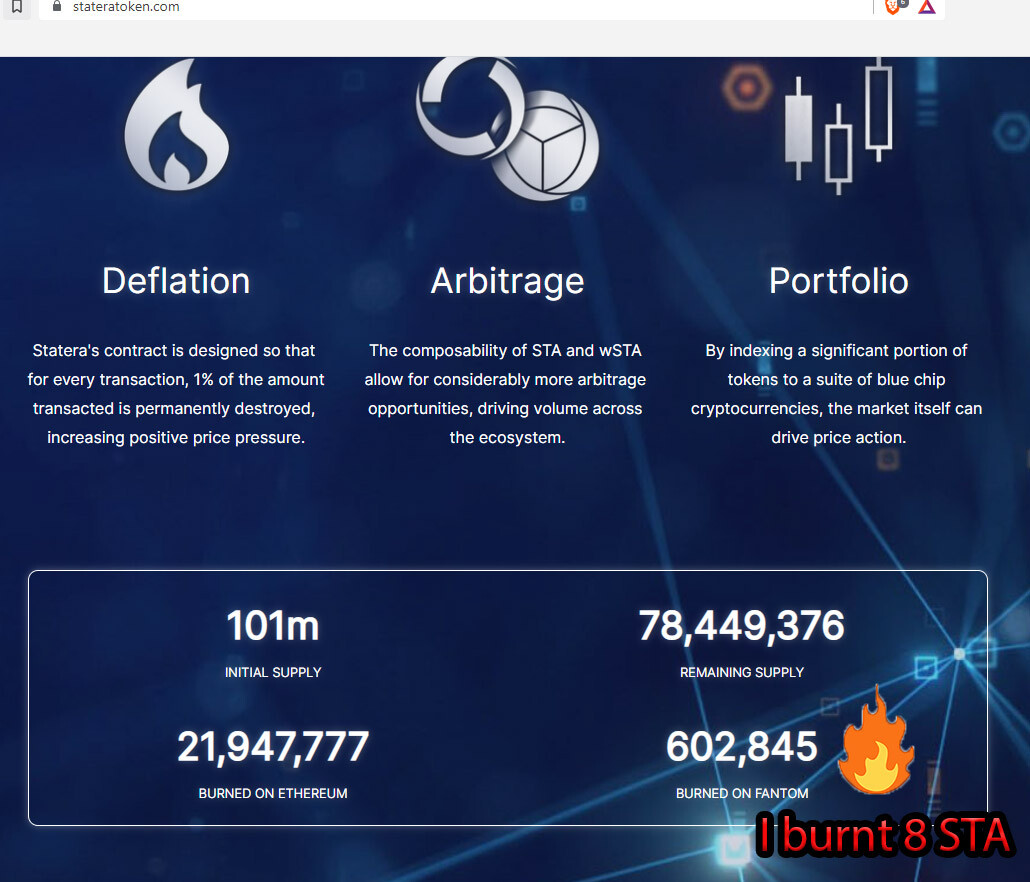Click the 21,947,777 burned on Ethereum number
This screenshot has height=882, width=1030.
[x=273, y=747]
